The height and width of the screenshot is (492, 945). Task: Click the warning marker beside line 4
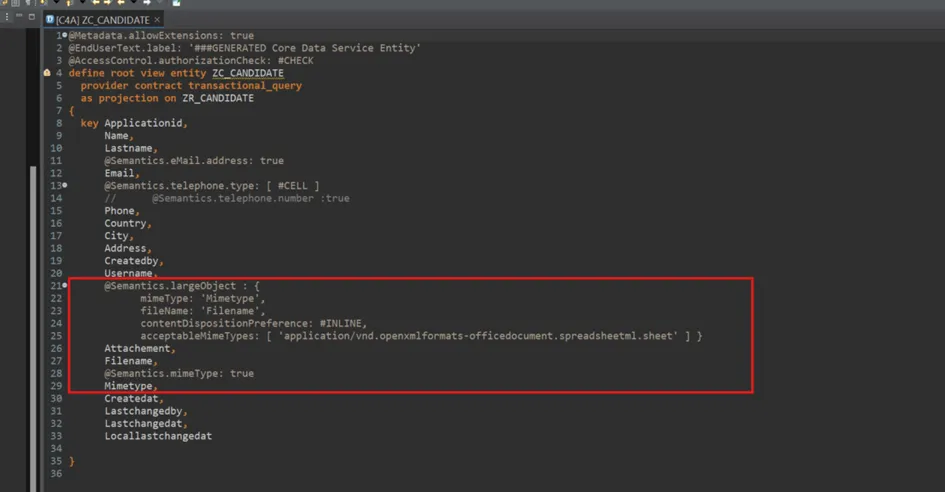point(47,73)
